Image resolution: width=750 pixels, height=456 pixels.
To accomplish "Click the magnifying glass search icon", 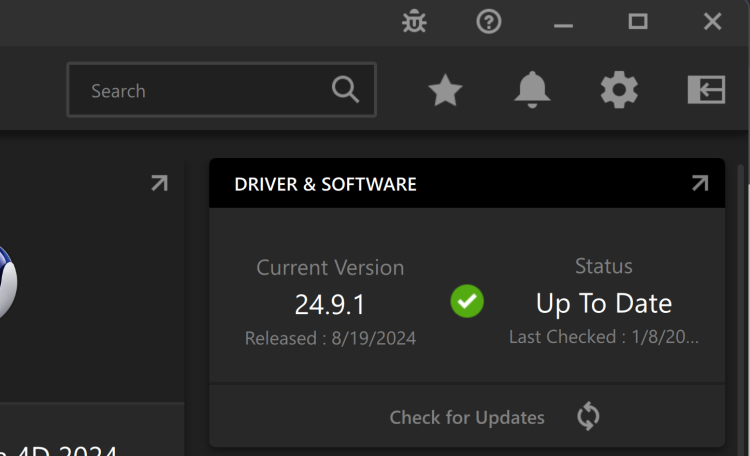I will point(345,90).
